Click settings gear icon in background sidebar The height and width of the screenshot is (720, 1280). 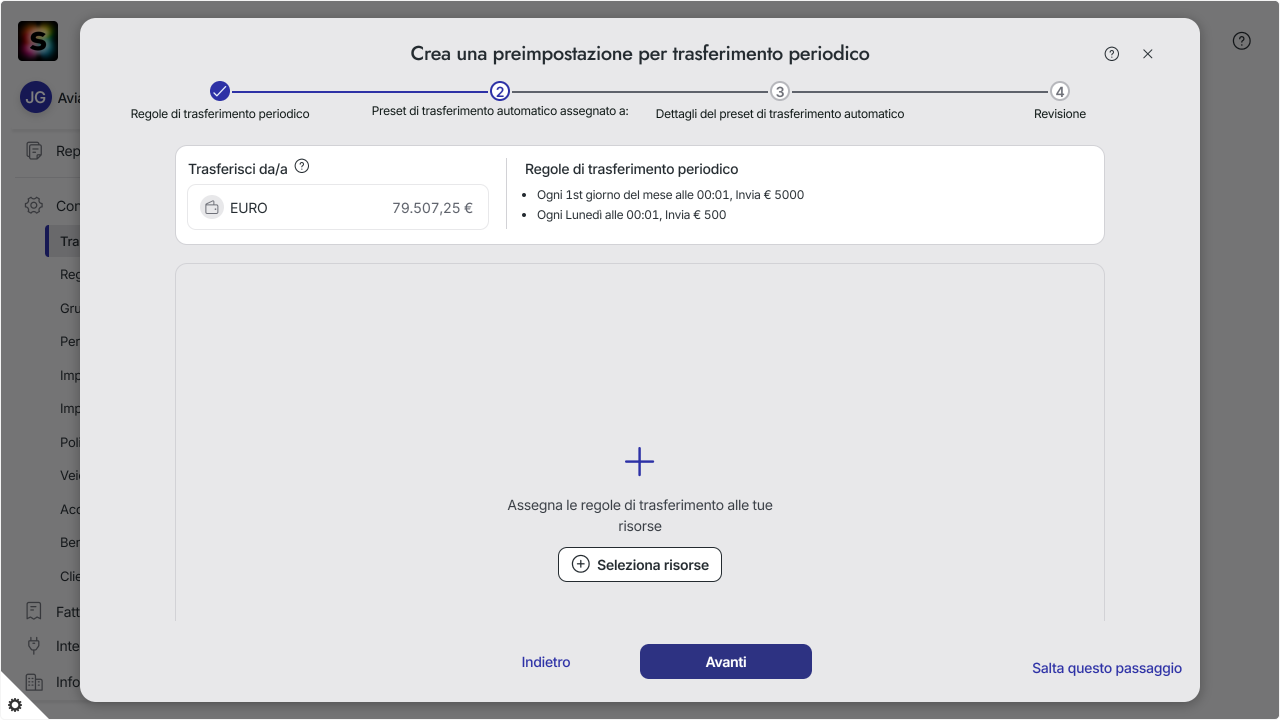click(x=34, y=205)
